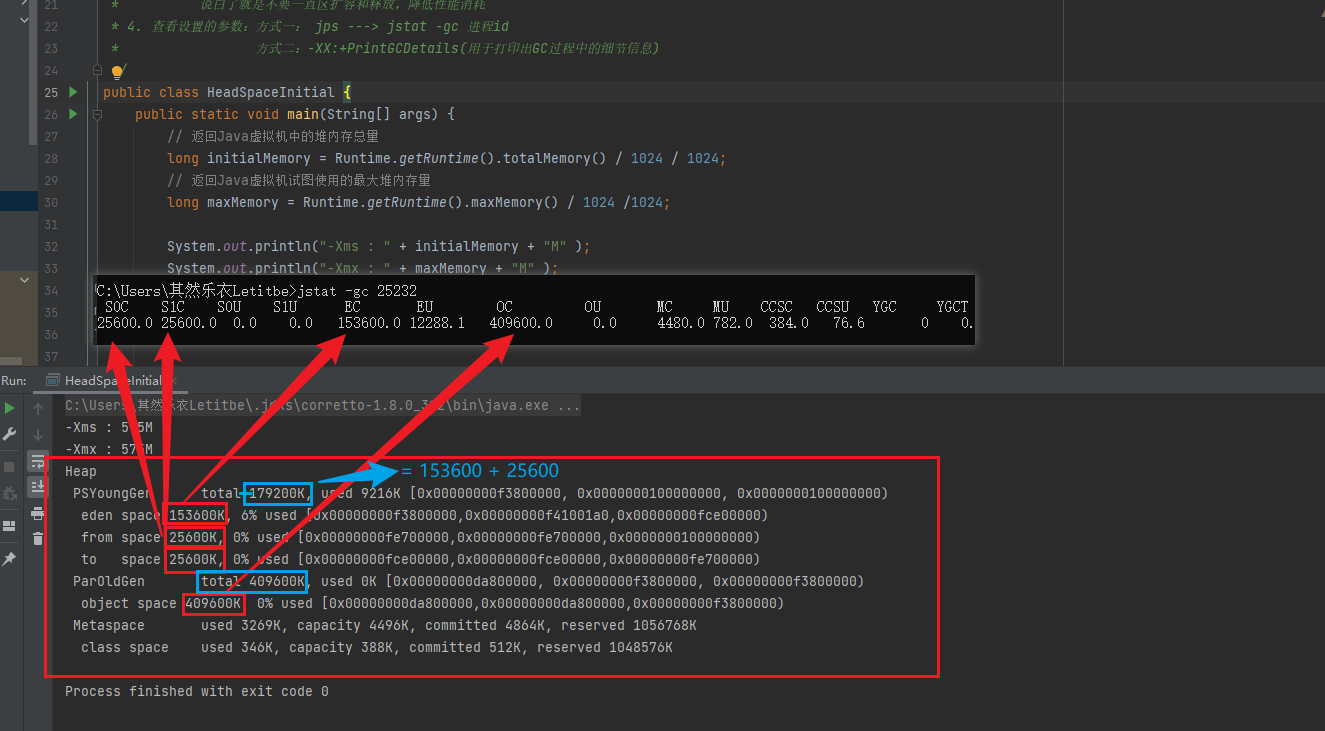Clear all console output with trash icon
This screenshot has width=1325, height=731.
pyautogui.click(x=38, y=538)
